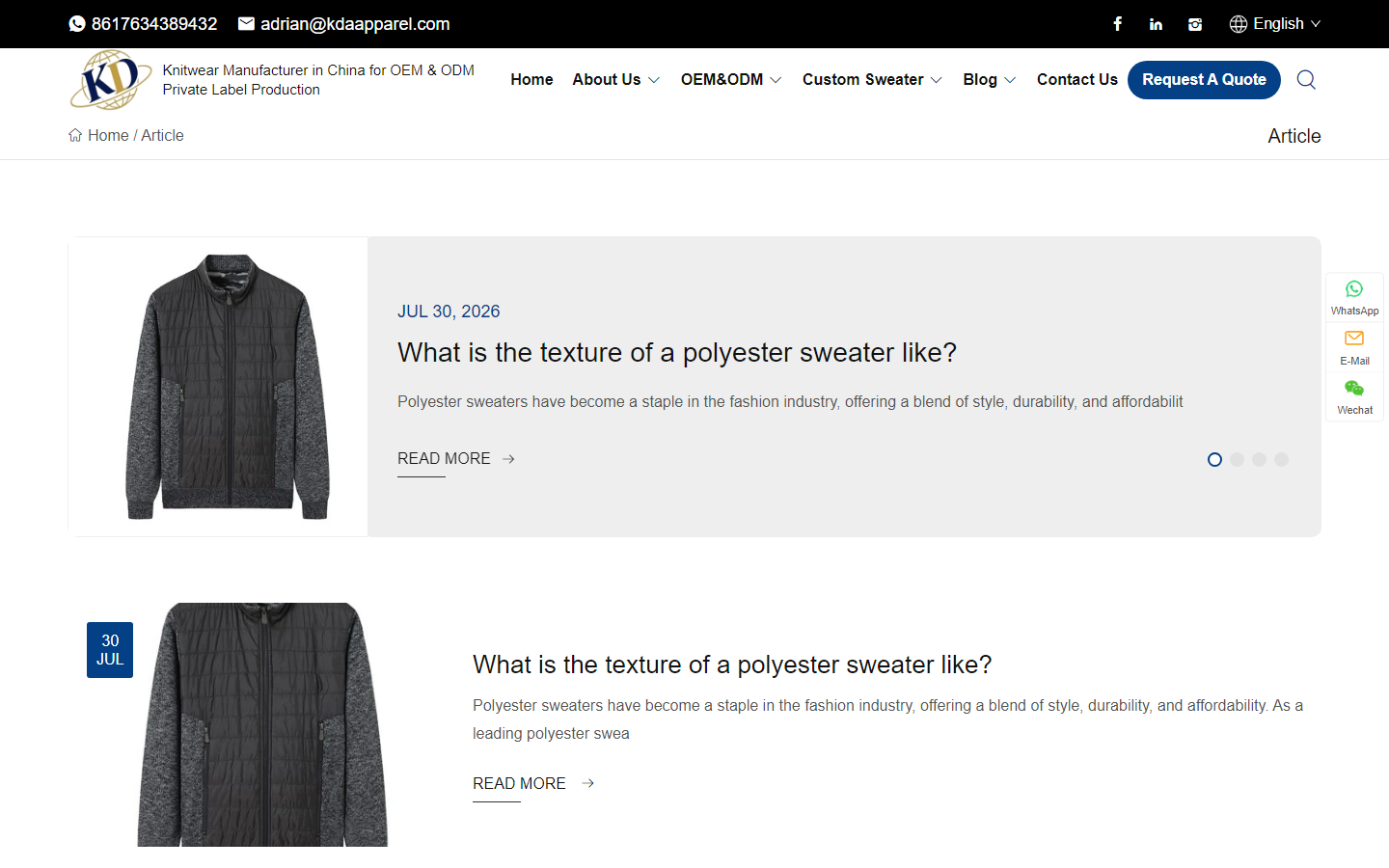Select the third carousel slide dot
This screenshot has width=1389, height=868.
[1259, 459]
